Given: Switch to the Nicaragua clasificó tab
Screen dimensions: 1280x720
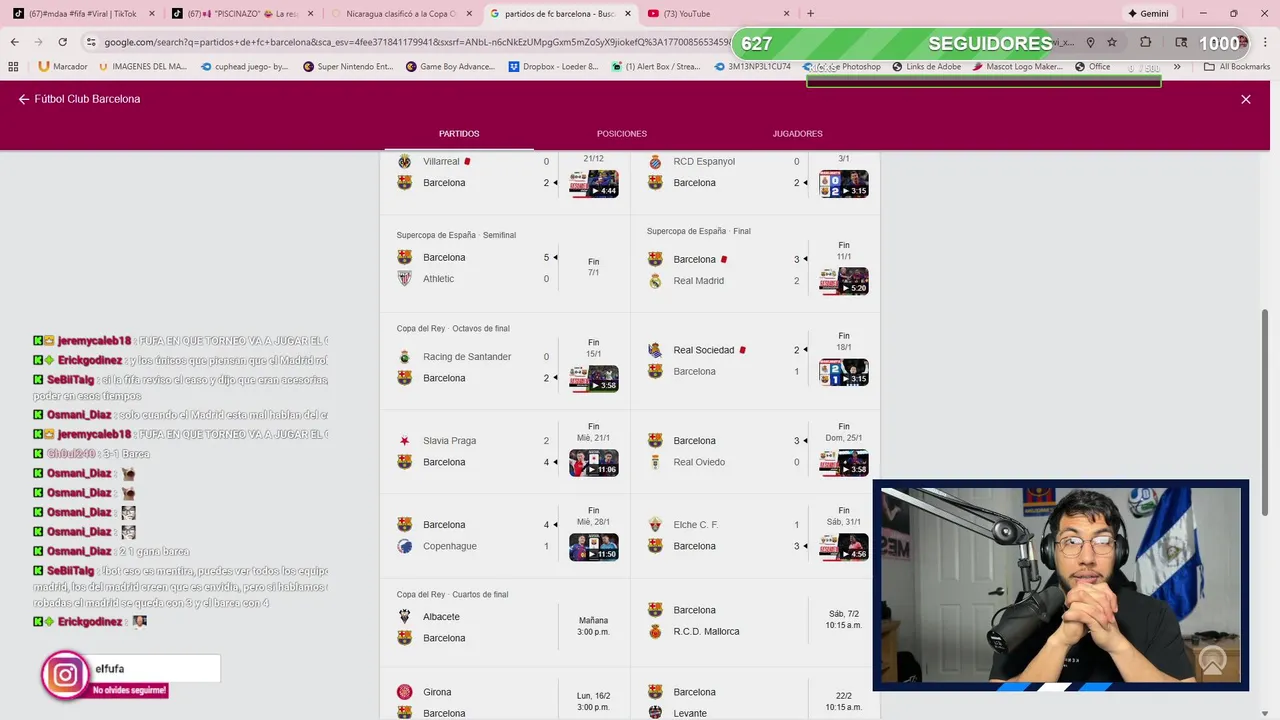Looking at the screenshot, I should [400, 13].
